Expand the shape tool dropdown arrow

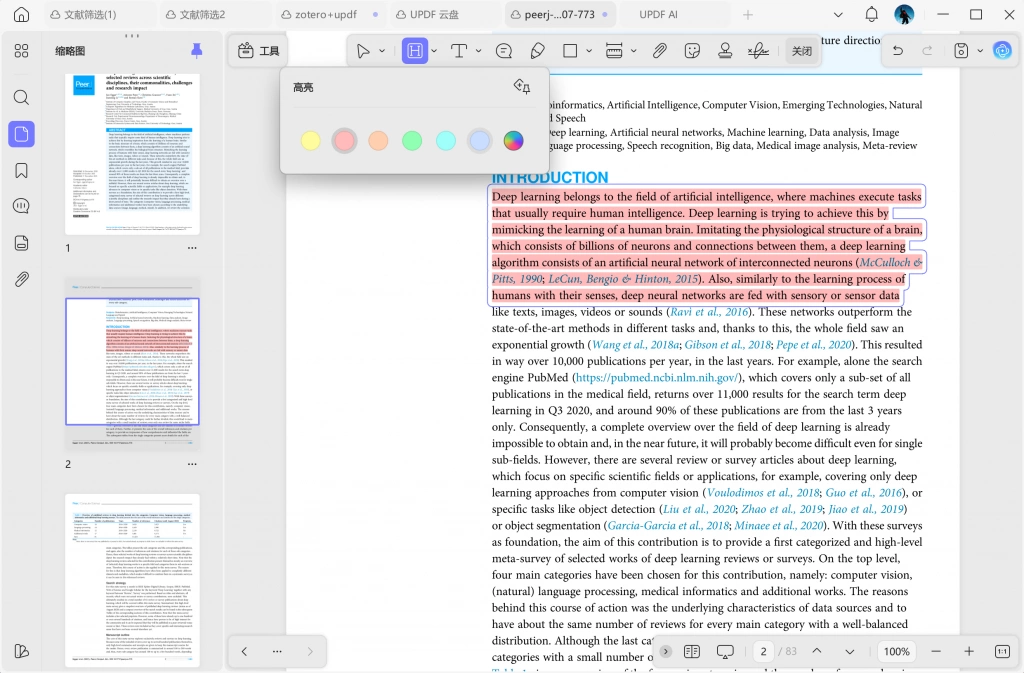(589, 51)
